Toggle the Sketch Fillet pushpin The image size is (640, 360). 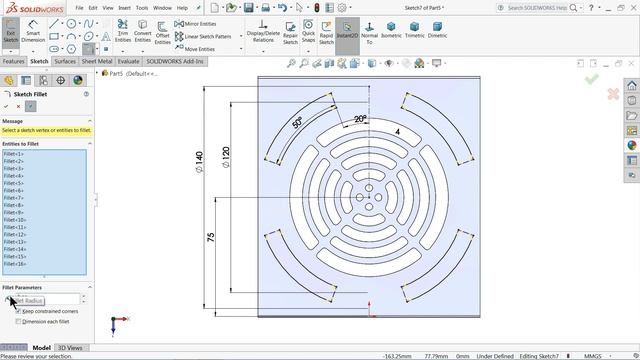click(31, 107)
